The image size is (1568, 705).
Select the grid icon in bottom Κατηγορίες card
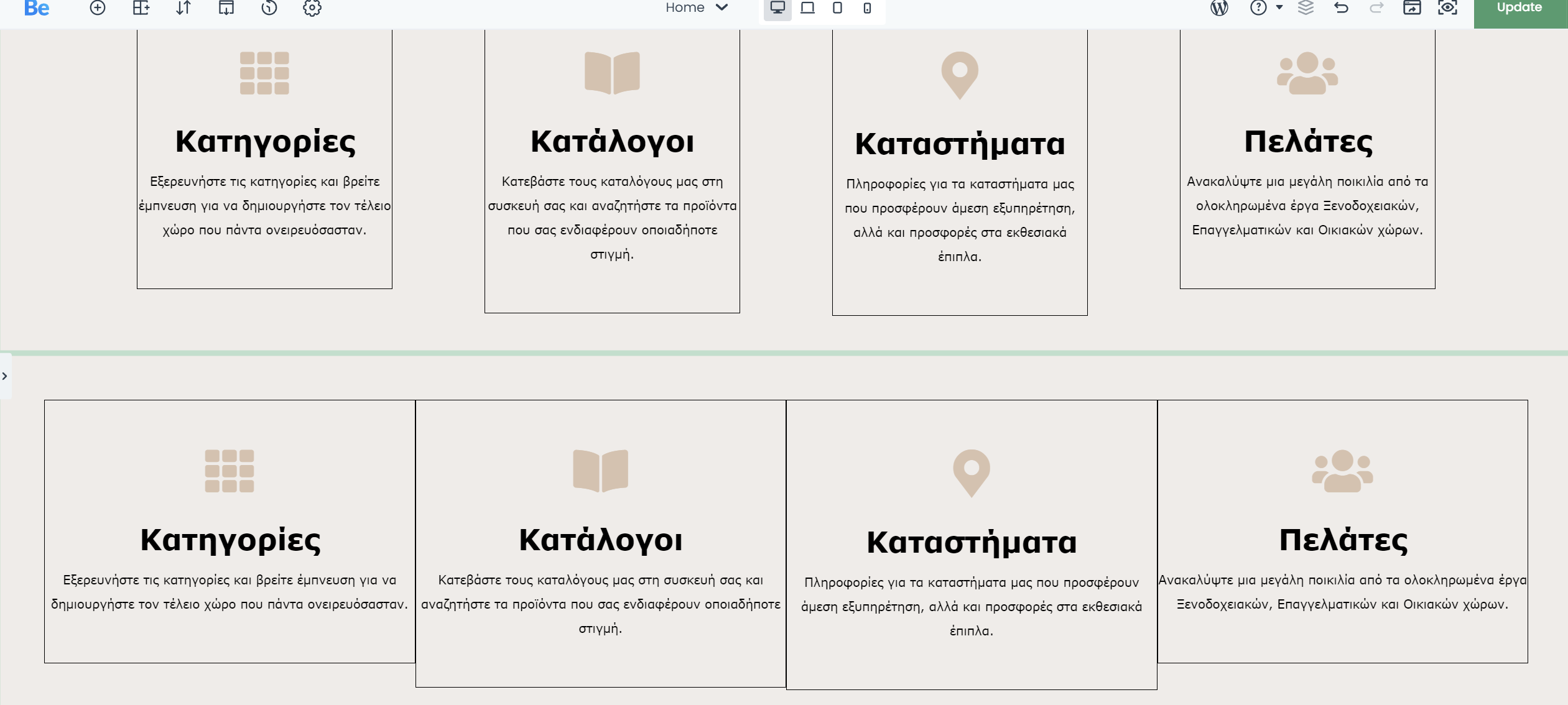coord(230,471)
